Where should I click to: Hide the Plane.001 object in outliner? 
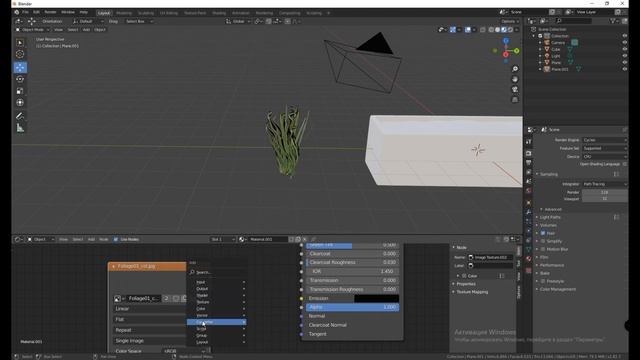[624, 69]
